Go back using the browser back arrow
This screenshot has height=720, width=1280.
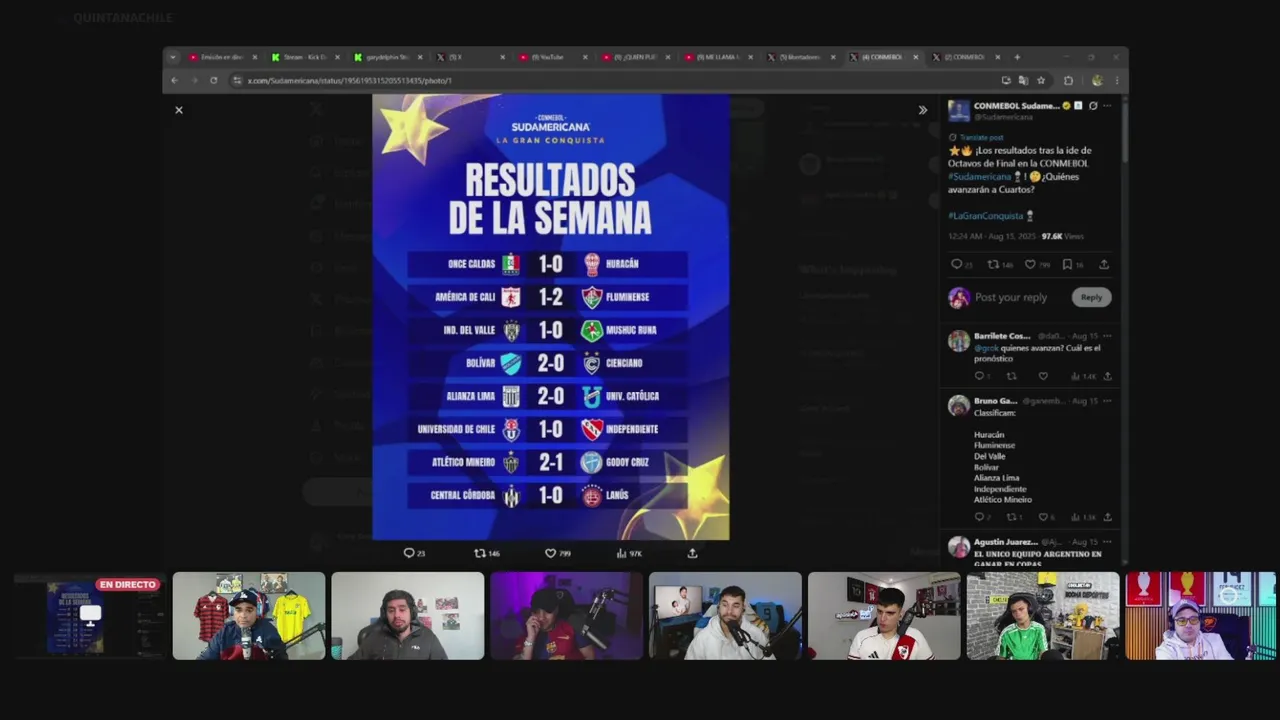pos(175,81)
